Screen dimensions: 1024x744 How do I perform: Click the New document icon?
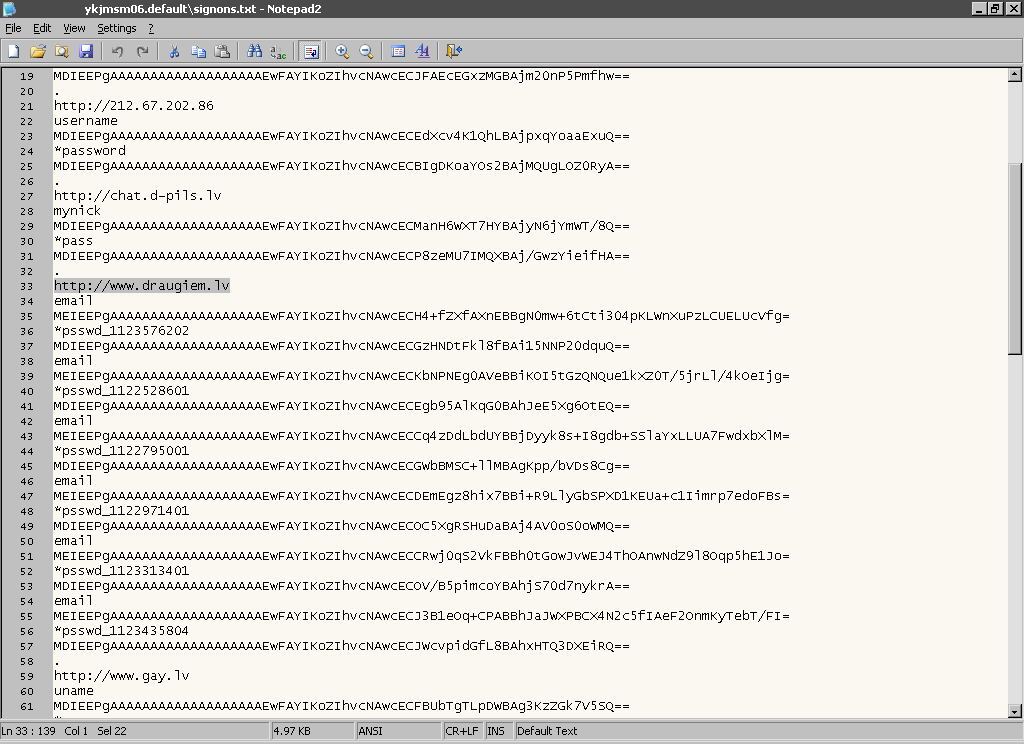click(14, 51)
